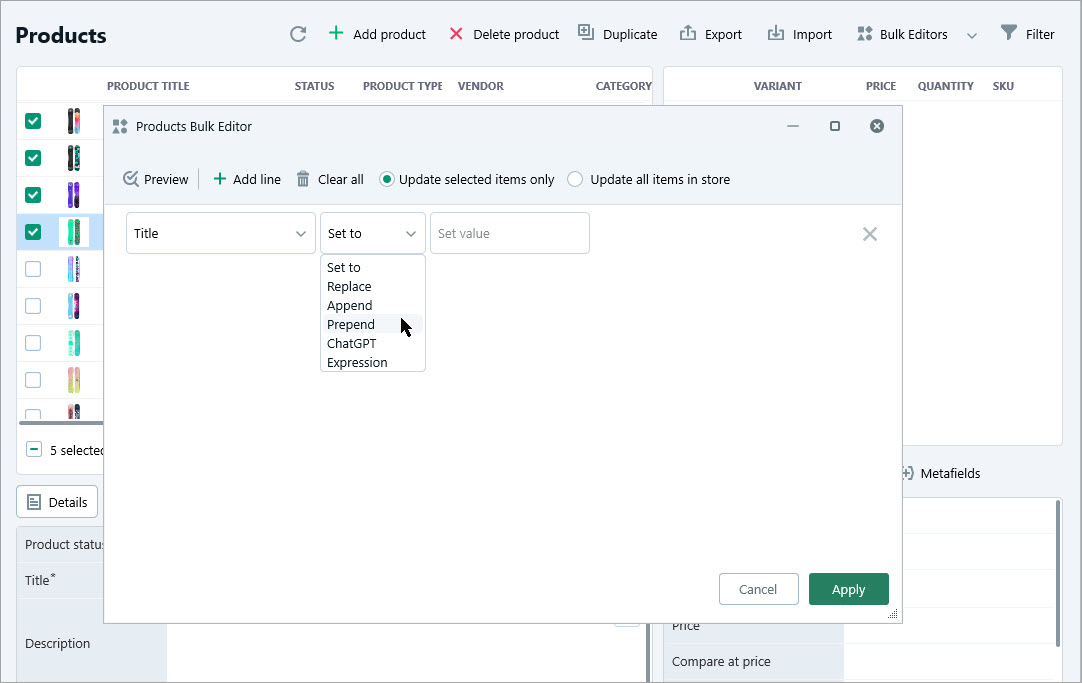Viewport: 1082px width, 683px height.
Task: Choose 'Prepend' from the list
Action: [x=351, y=324]
